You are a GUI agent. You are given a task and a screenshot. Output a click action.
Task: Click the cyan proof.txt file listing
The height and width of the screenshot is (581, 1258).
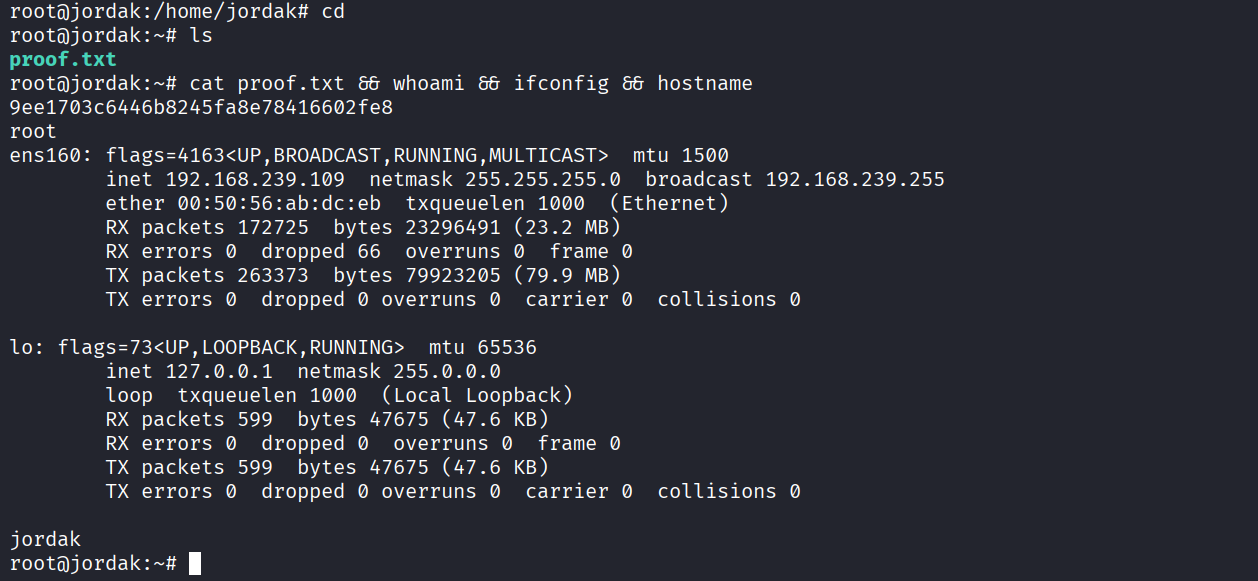63,60
